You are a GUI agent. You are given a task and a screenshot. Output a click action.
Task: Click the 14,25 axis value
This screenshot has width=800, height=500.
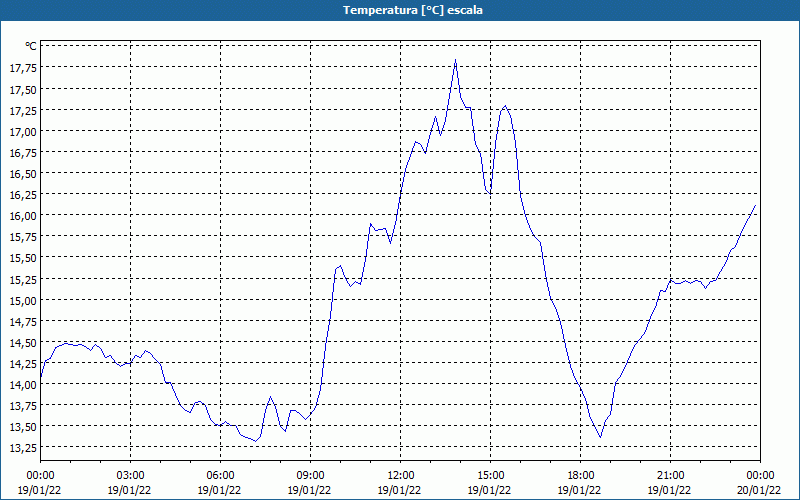point(23,364)
